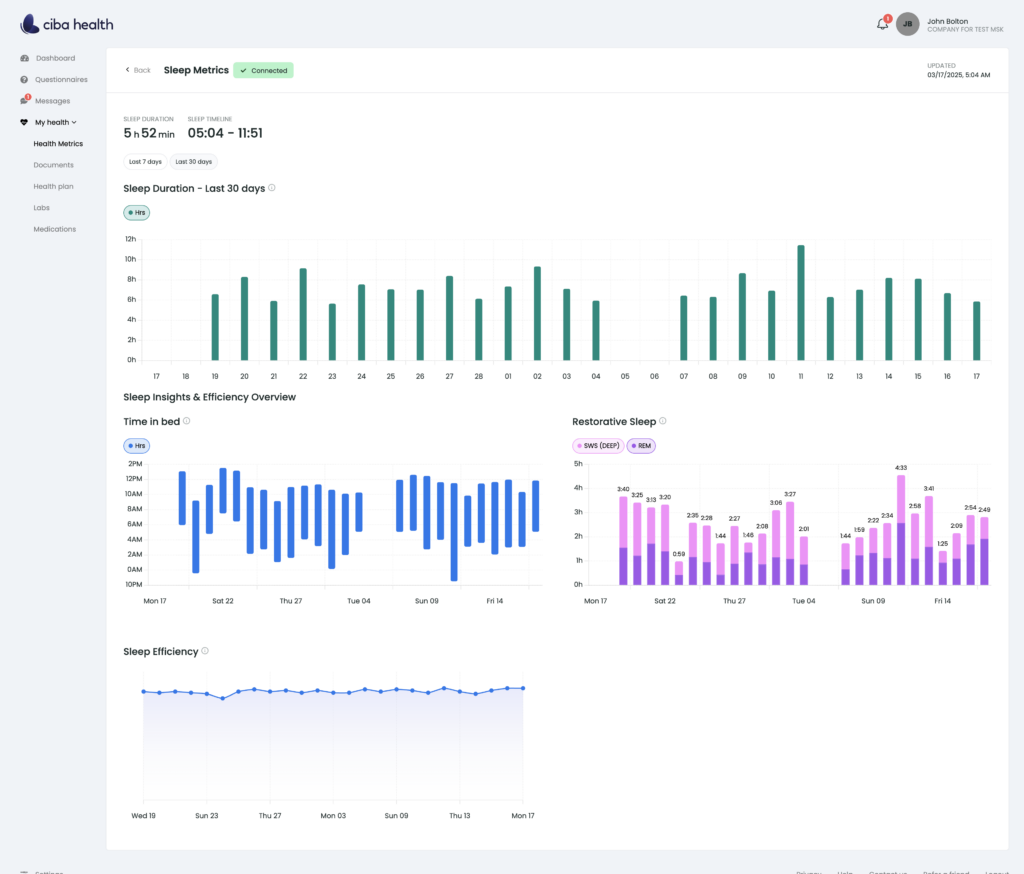This screenshot has height=874, width=1024.
Task: Click the 'Sleep Metrics' page title
Action: pos(196,70)
